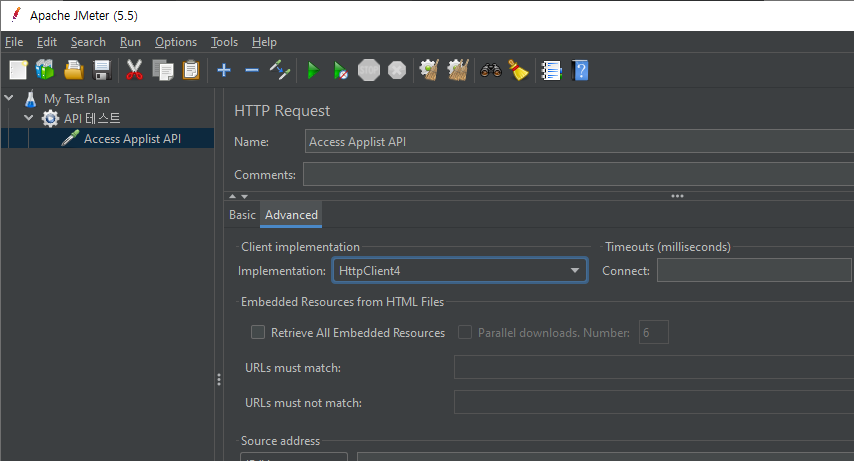Click the Comments input field
The height and width of the screenshot is (461, 854).
pos(578,174)
